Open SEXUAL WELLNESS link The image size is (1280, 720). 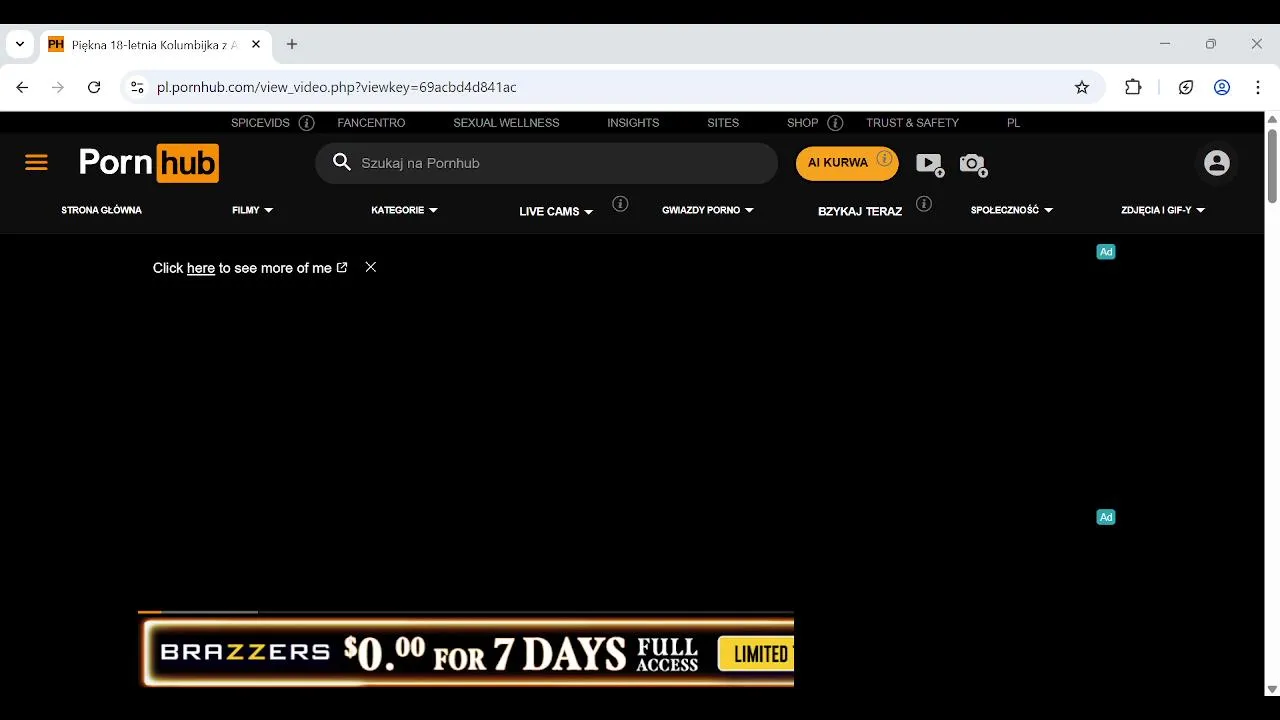(x=506, y=123)
